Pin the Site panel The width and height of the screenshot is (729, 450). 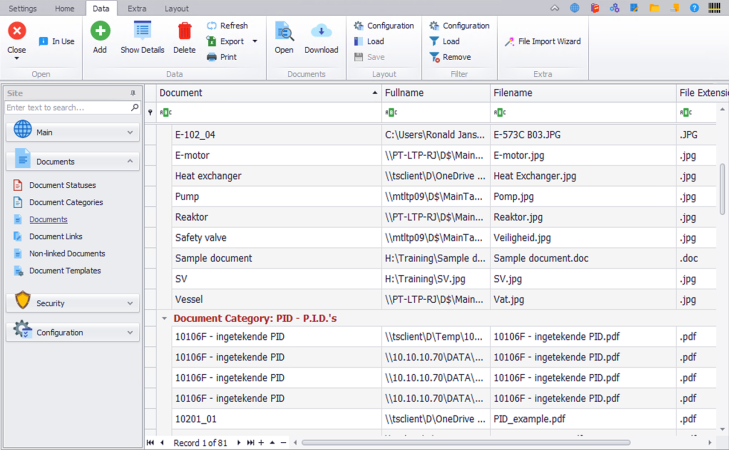coord(133,93)
